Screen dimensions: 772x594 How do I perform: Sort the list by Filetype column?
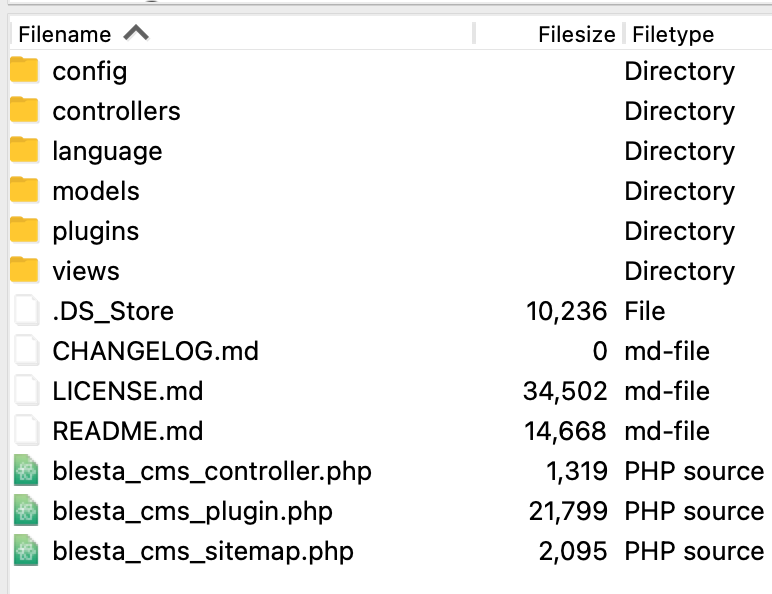673,34
